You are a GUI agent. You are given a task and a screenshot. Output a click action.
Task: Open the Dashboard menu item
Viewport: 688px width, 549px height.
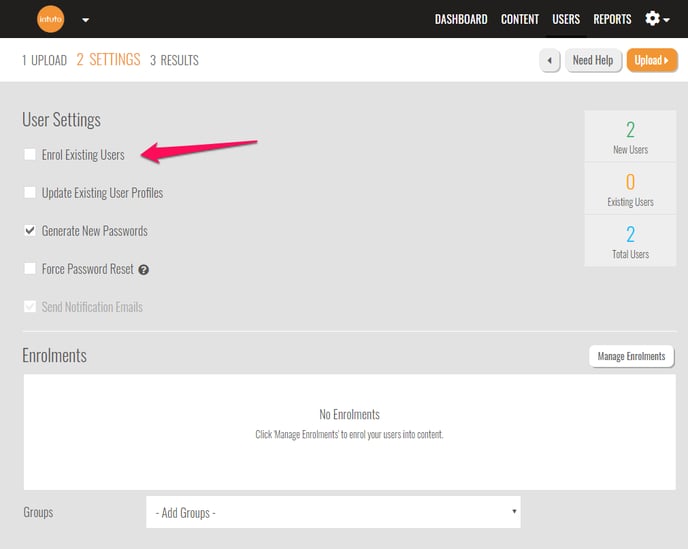(x=461, y=19)
